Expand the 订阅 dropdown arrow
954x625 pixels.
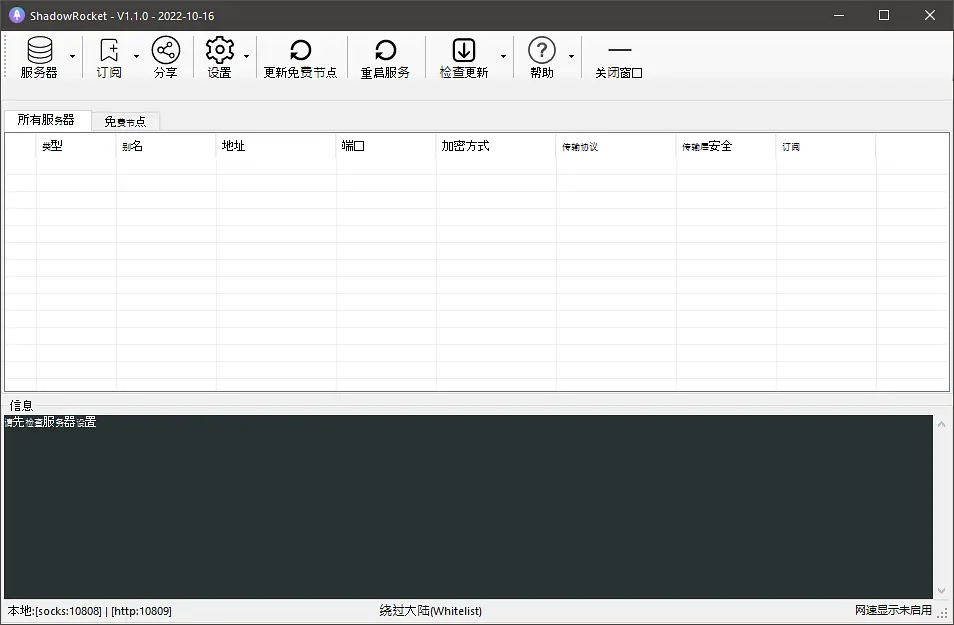click(x=136, y=57)
